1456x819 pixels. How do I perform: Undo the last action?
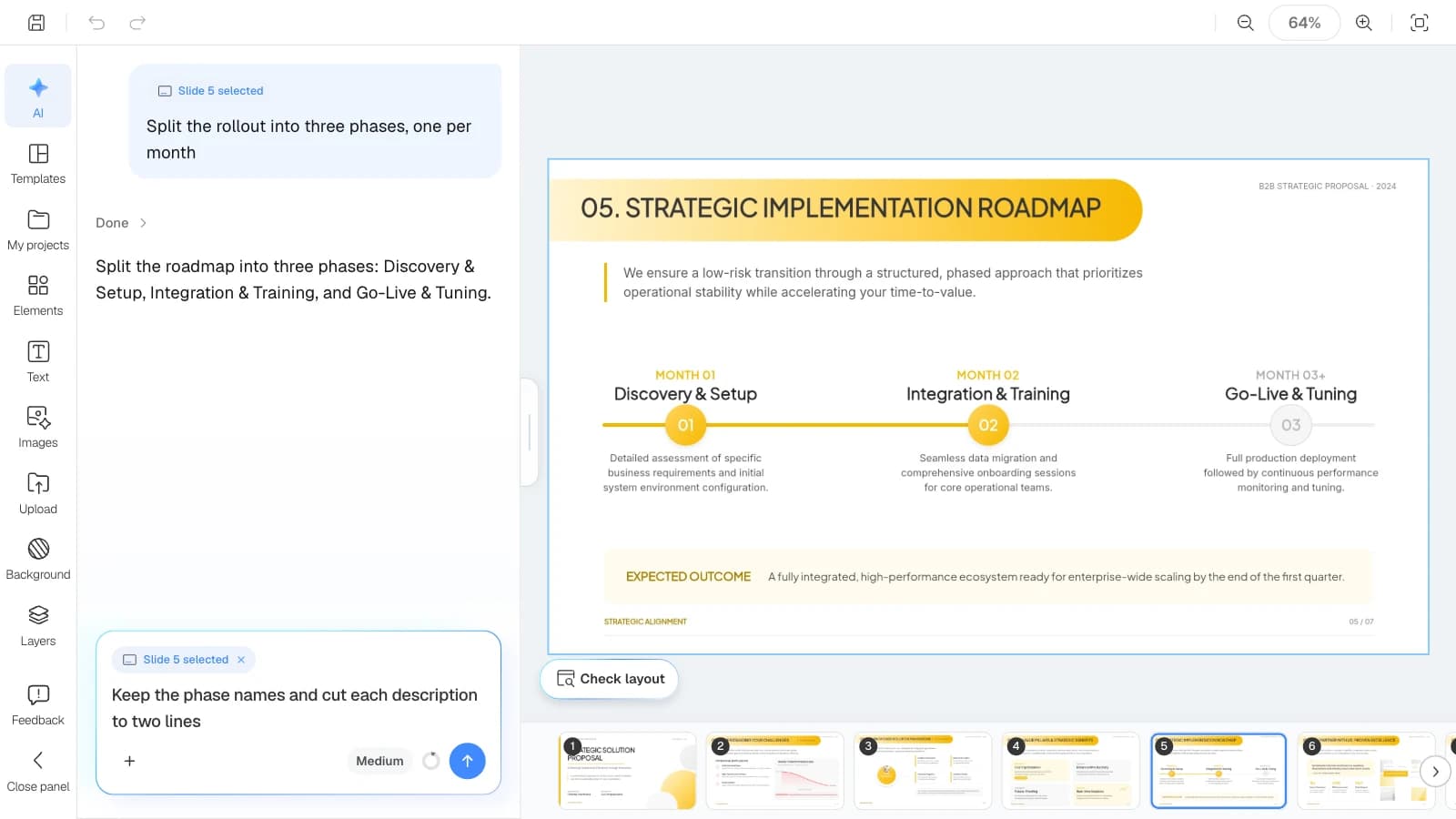pos(96,23)
